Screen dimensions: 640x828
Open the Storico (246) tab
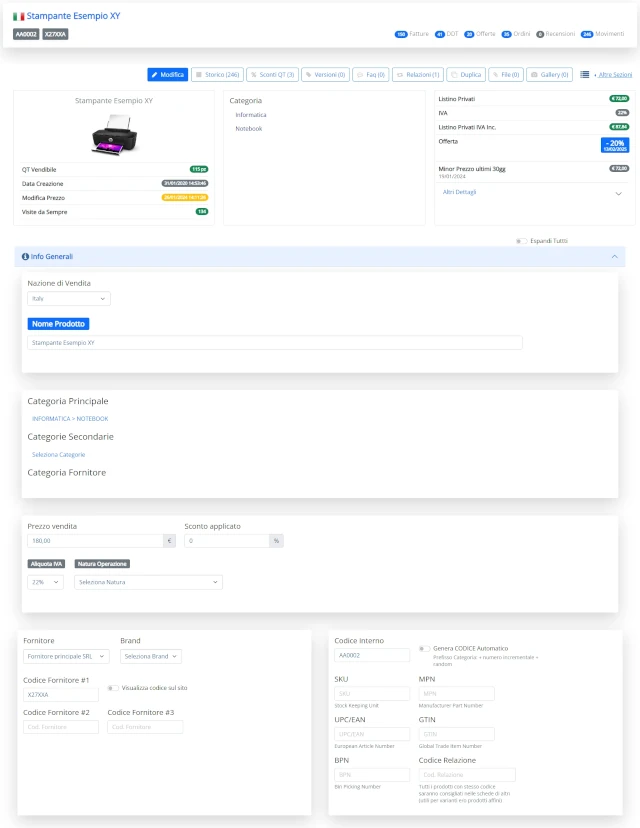pos(218,74)
